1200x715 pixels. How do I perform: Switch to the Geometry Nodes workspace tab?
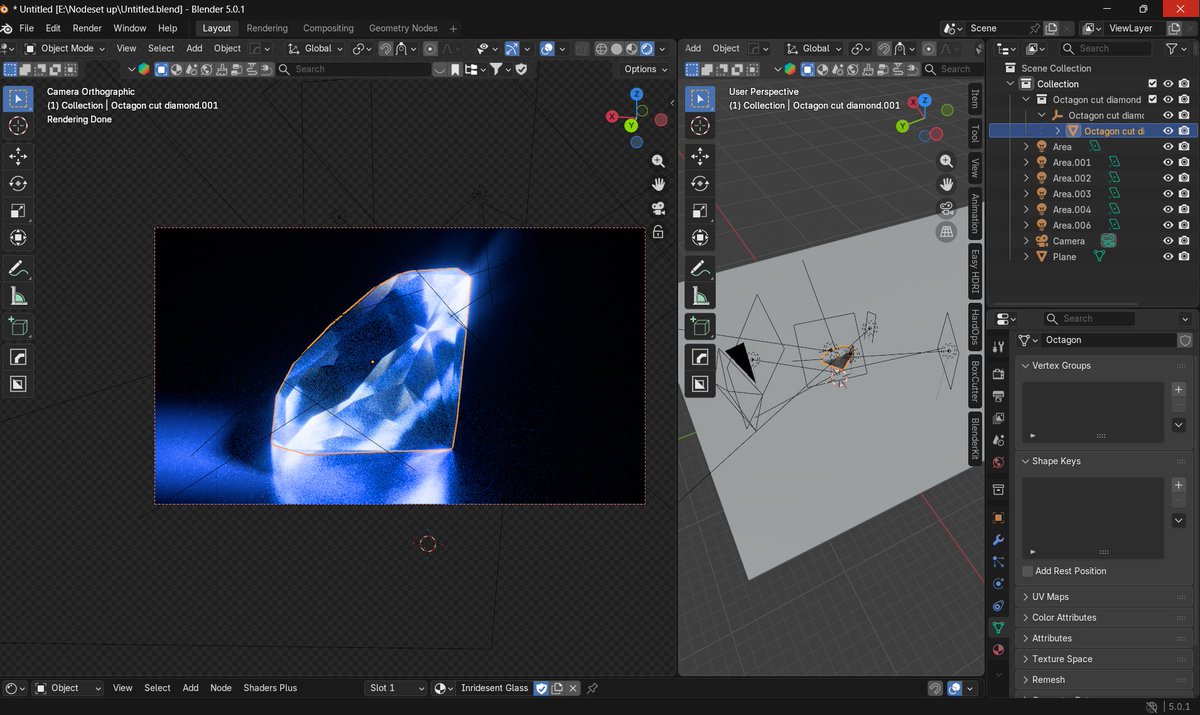(x=403, y=28)
